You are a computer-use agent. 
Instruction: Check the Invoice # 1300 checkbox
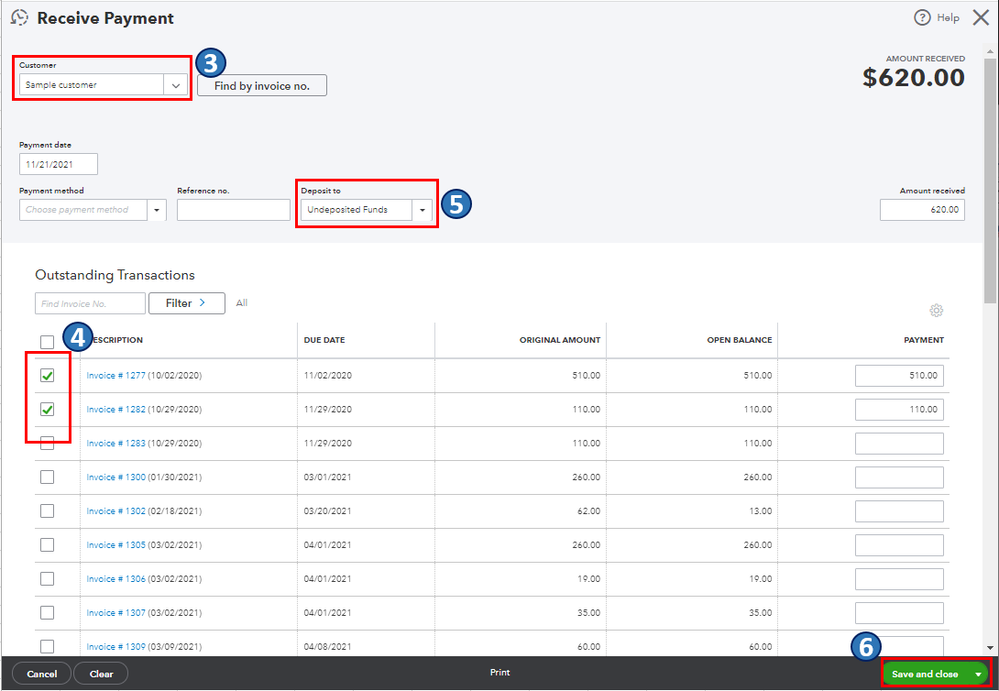tap(47, 477)
